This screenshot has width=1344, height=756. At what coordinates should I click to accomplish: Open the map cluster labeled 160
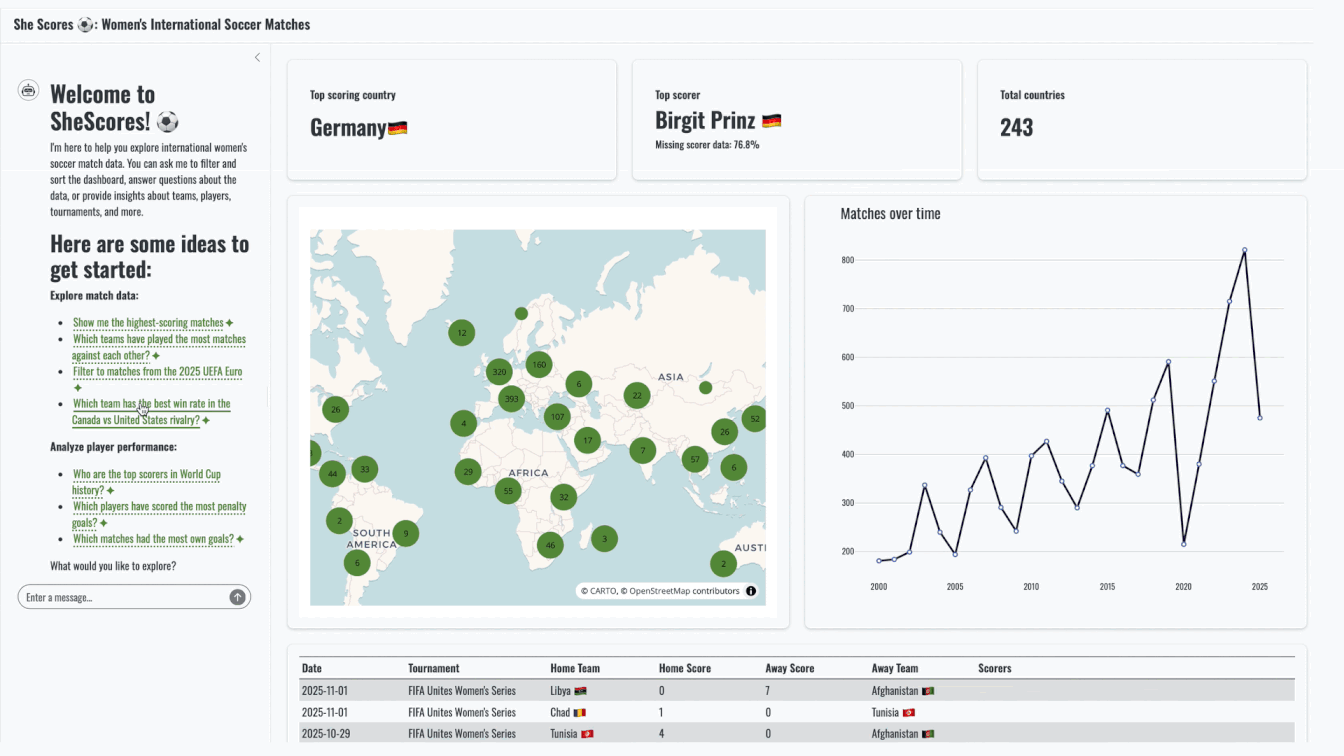click(539, 365)
